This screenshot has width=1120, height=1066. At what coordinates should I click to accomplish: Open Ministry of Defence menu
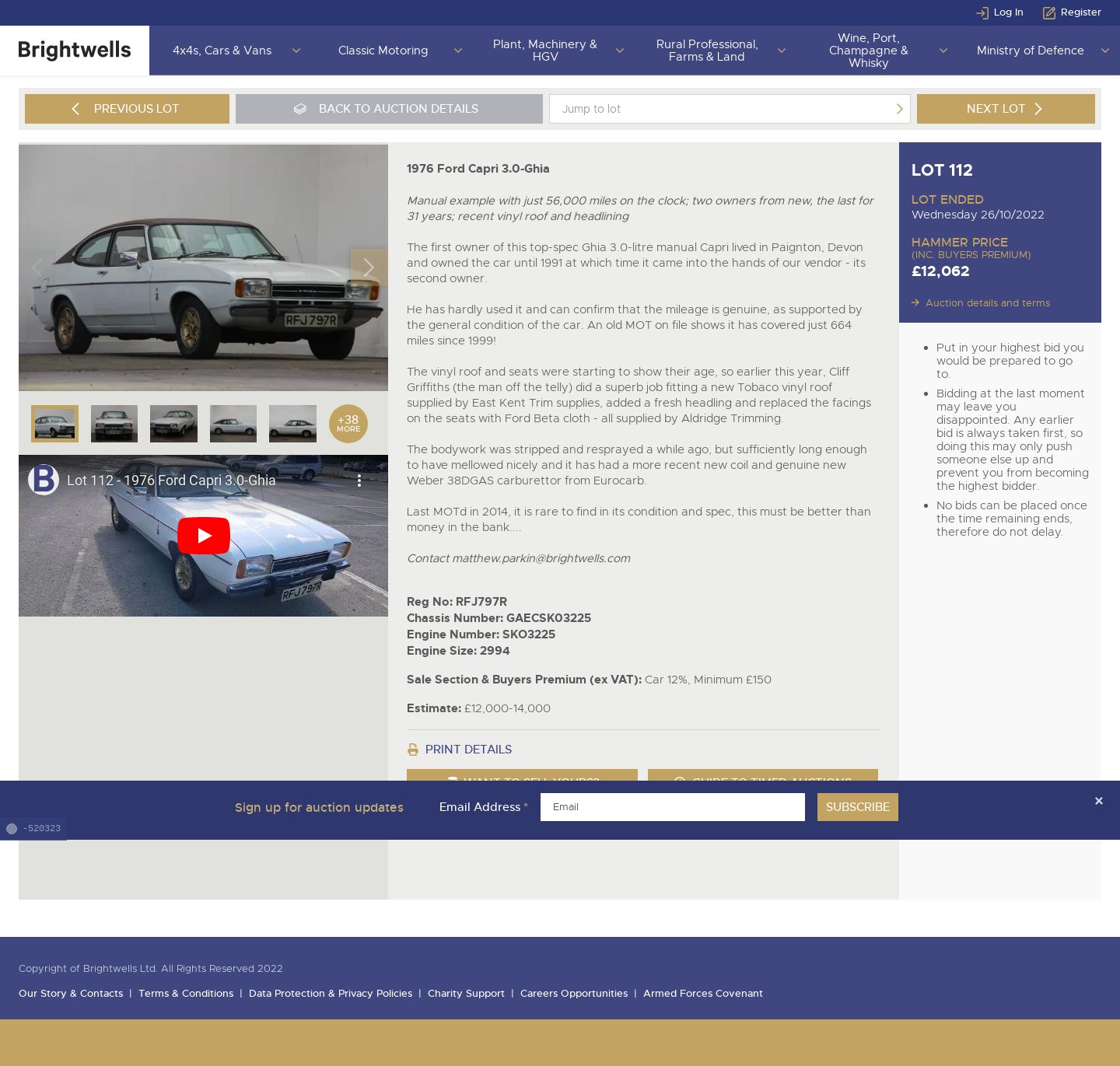(1030, 51)
